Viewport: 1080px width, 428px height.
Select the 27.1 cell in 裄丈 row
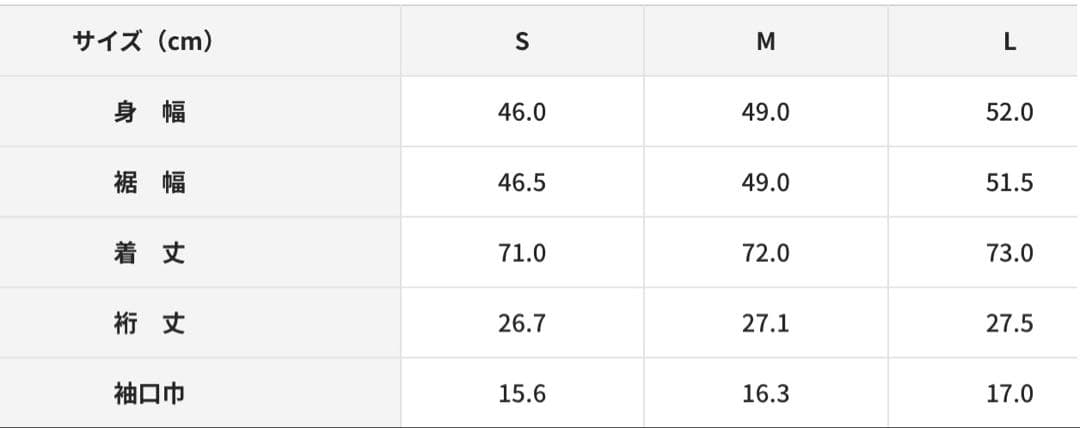[765, 324]
